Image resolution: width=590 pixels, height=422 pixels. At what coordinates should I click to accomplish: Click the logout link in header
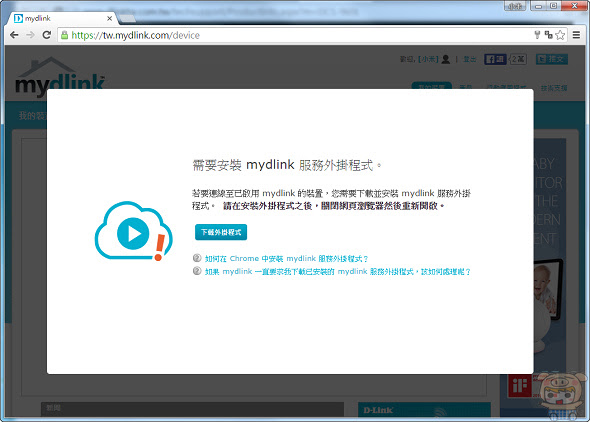469,59
